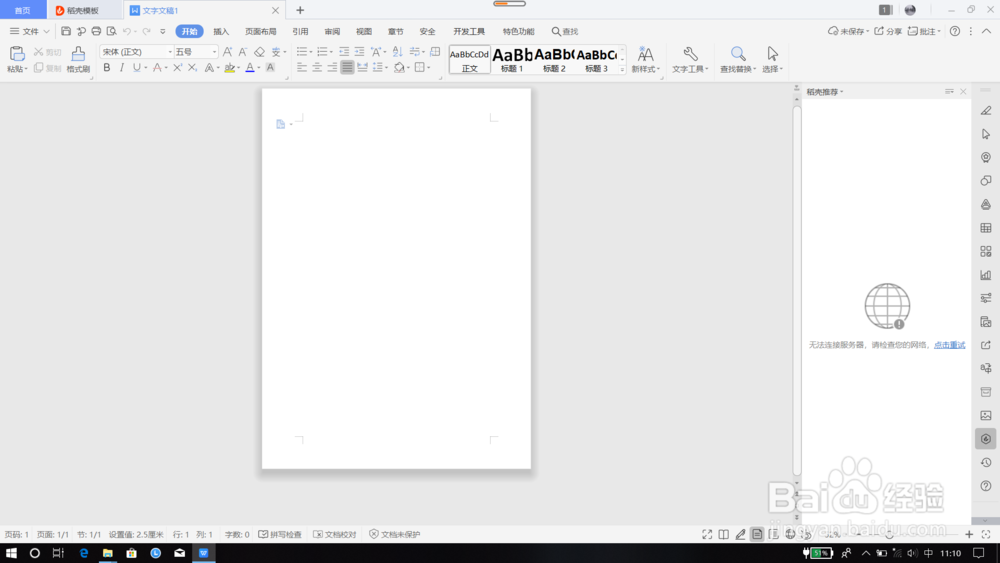Toggle Underline formatting
The height and width of the screenshot is (563, 1000).
(136, 68)
